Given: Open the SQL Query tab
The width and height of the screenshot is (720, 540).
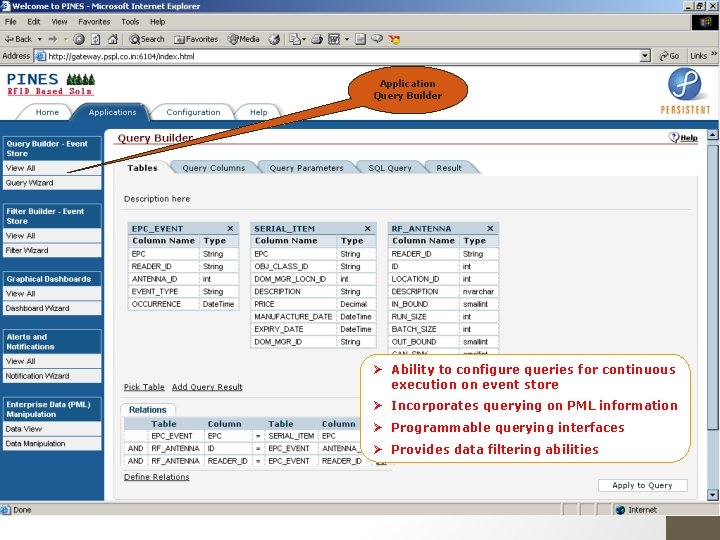Looking at the screenshot, I should coord(390,168).
